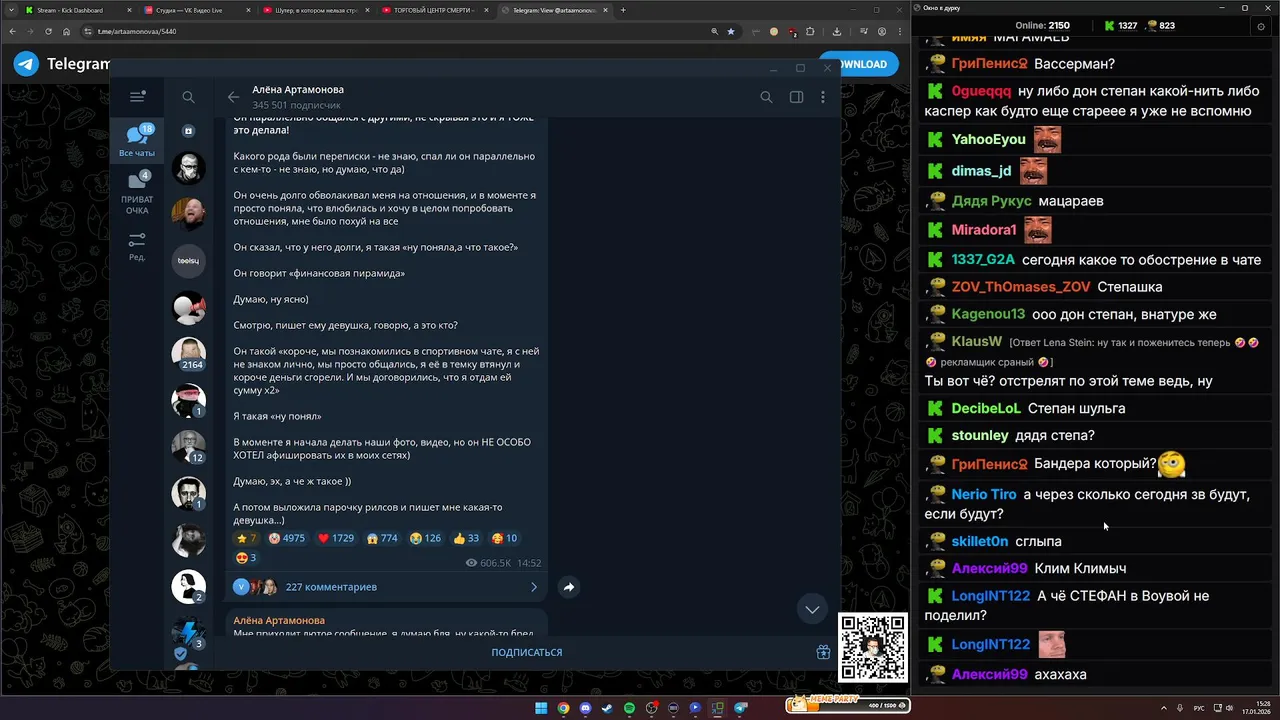Click the taskbar volume speaker icon

(x=1229, y=708)
